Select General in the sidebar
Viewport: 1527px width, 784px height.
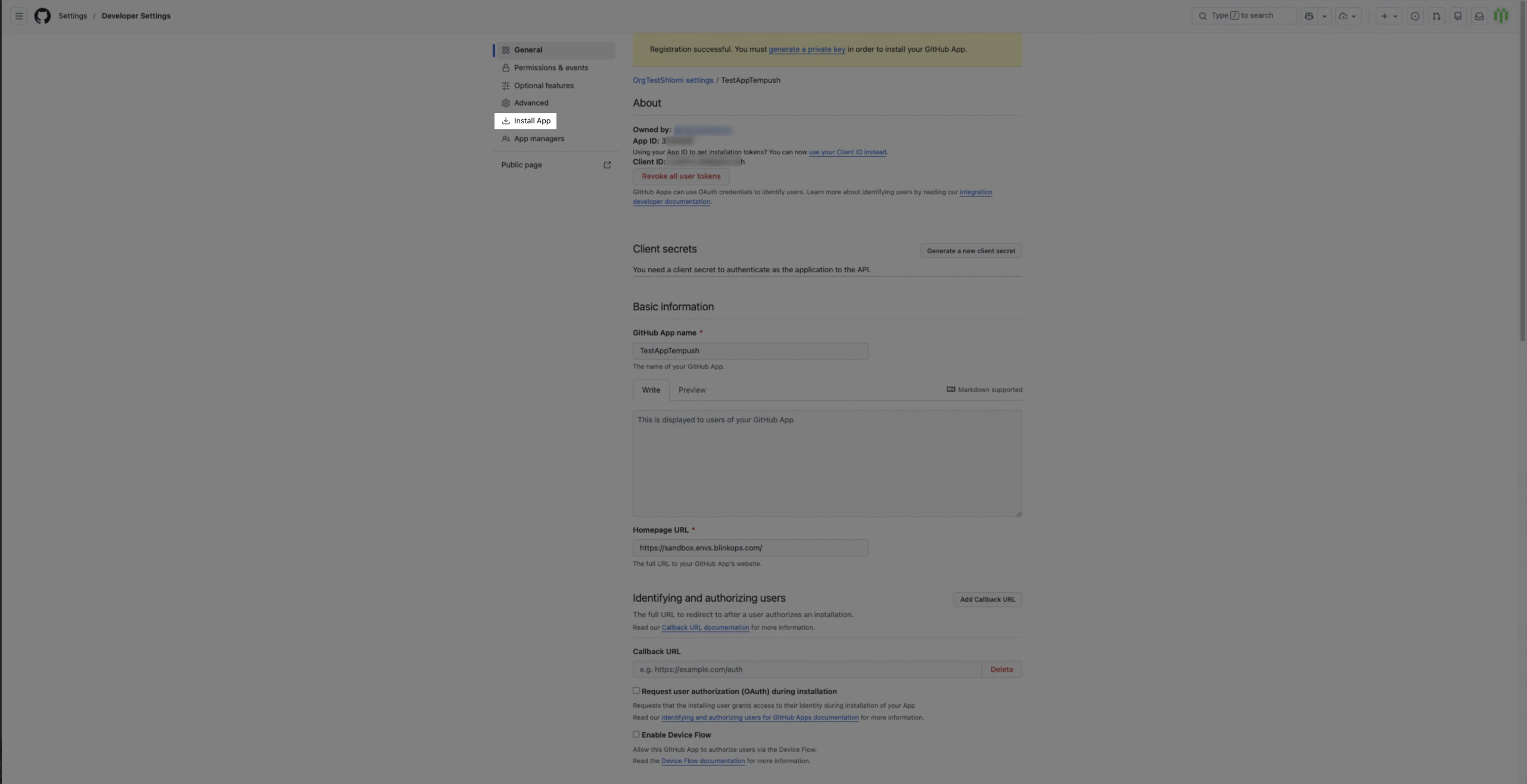(556, 50)
